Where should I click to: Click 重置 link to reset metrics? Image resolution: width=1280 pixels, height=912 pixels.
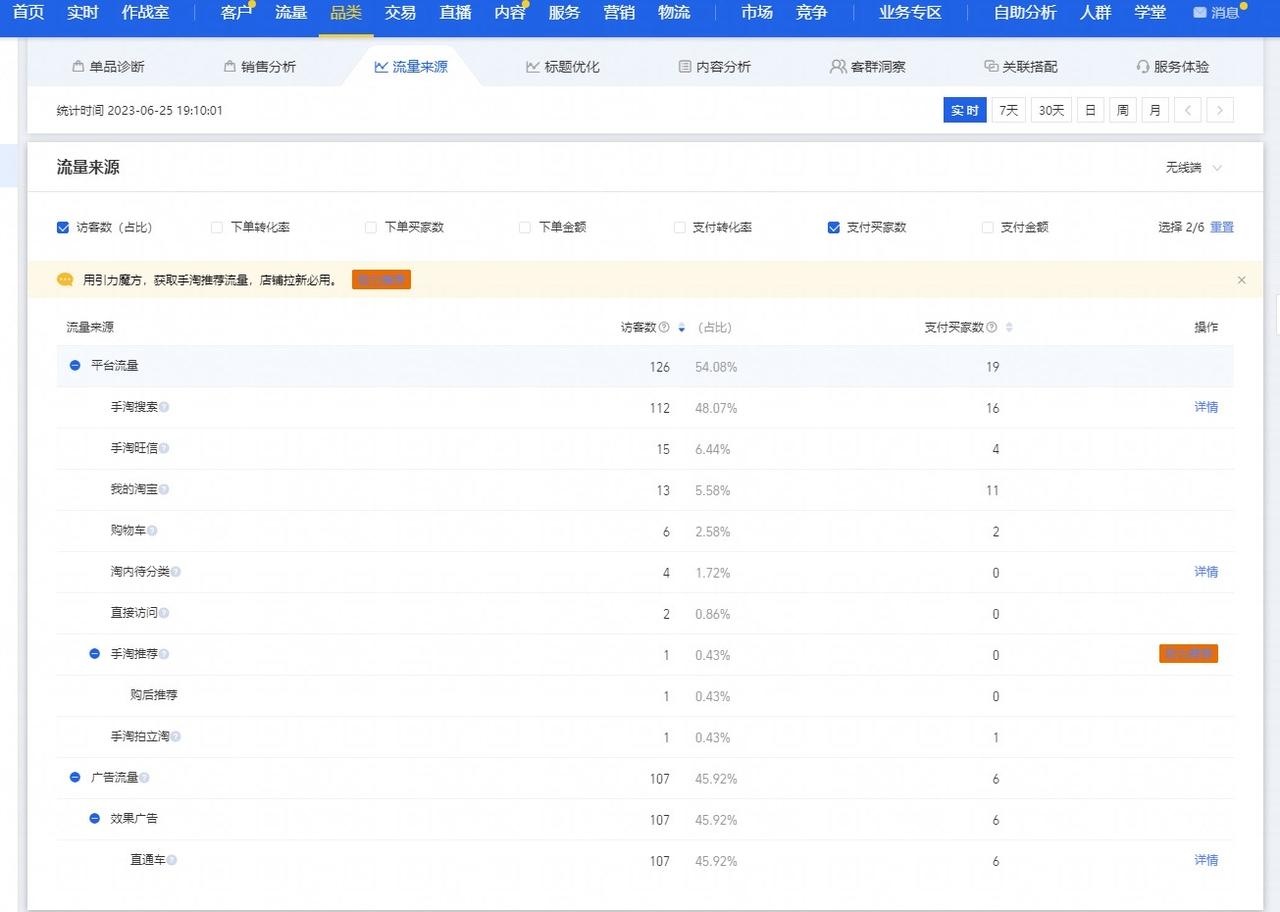pos(1222,227)
